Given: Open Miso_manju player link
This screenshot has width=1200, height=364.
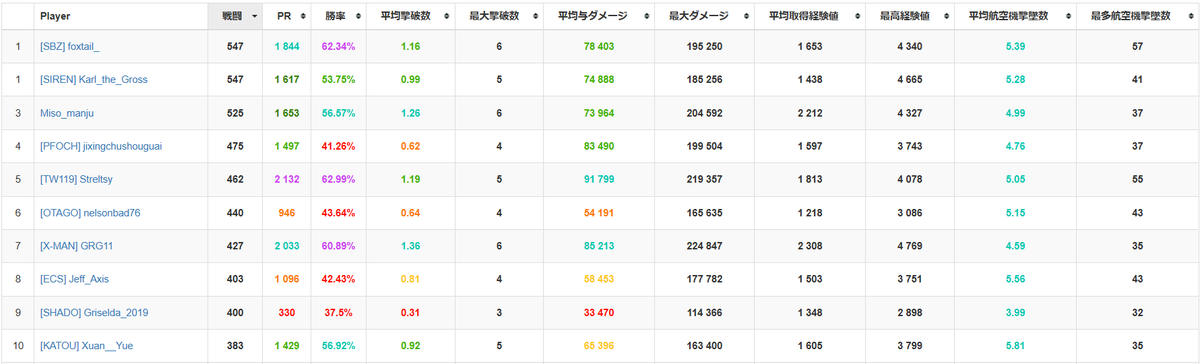Looking at the screenshot, I should 68,113.
